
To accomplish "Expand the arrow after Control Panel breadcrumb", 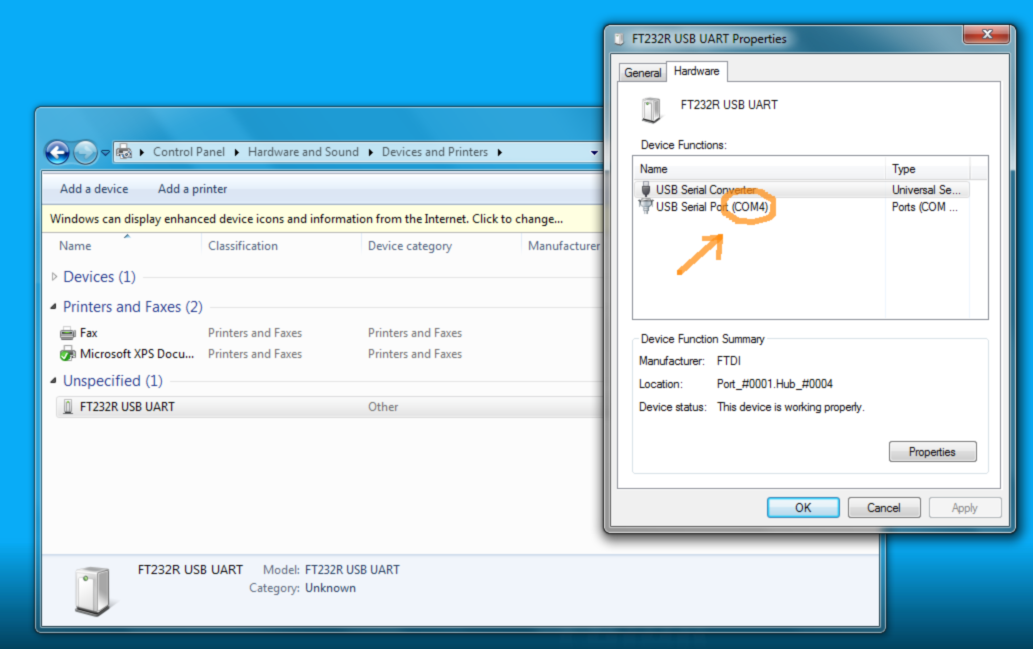I will point(237,152).
